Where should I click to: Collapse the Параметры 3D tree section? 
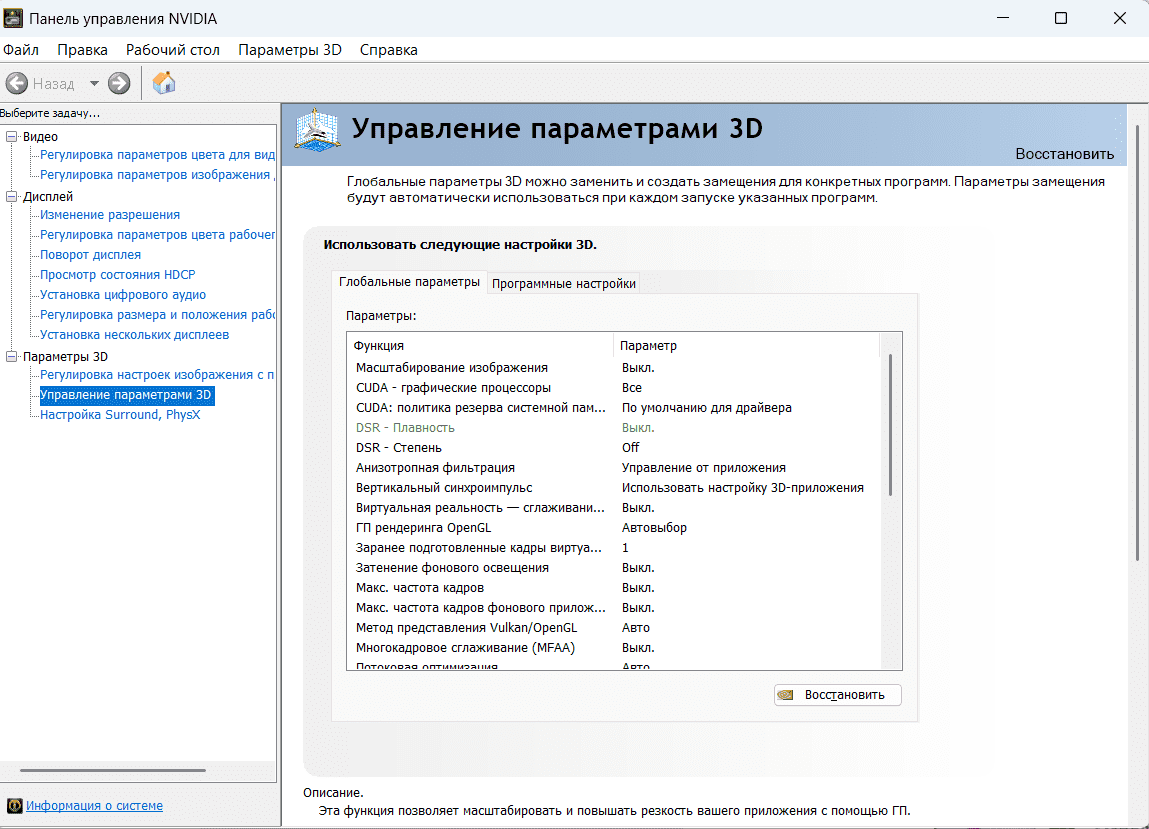coord(12,356)
